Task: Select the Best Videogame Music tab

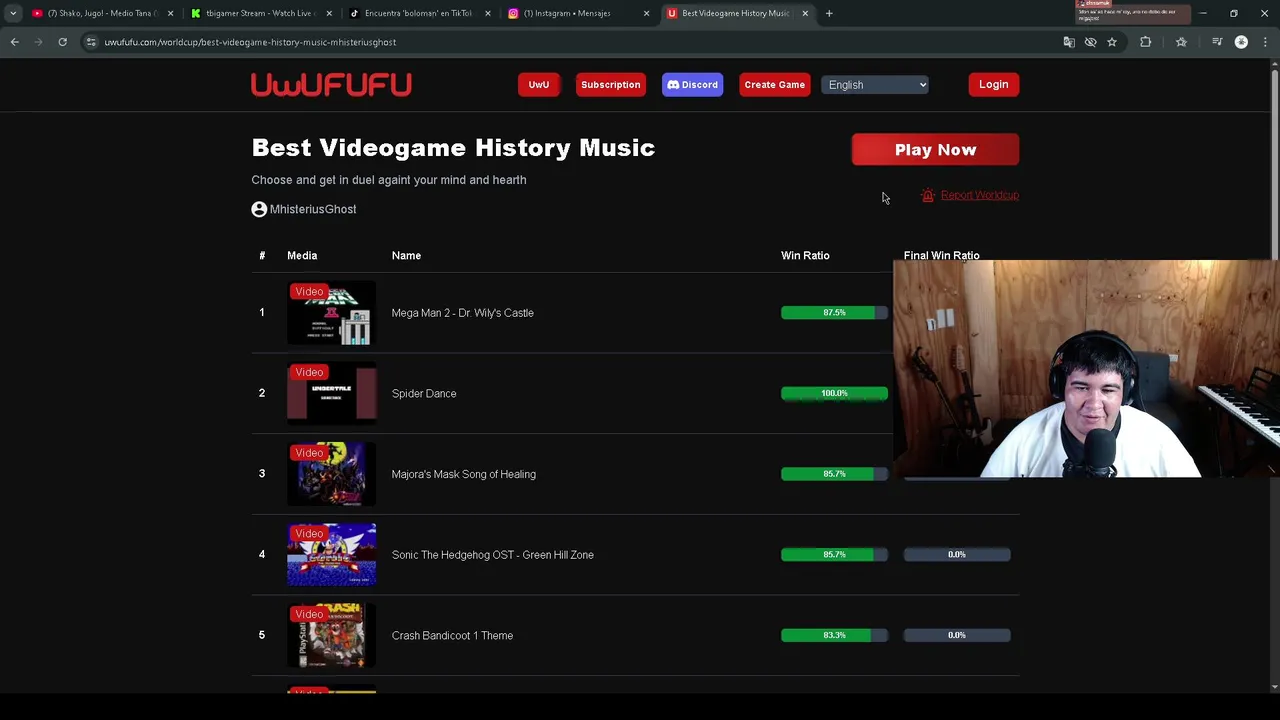Action: (x=736, y=13)
